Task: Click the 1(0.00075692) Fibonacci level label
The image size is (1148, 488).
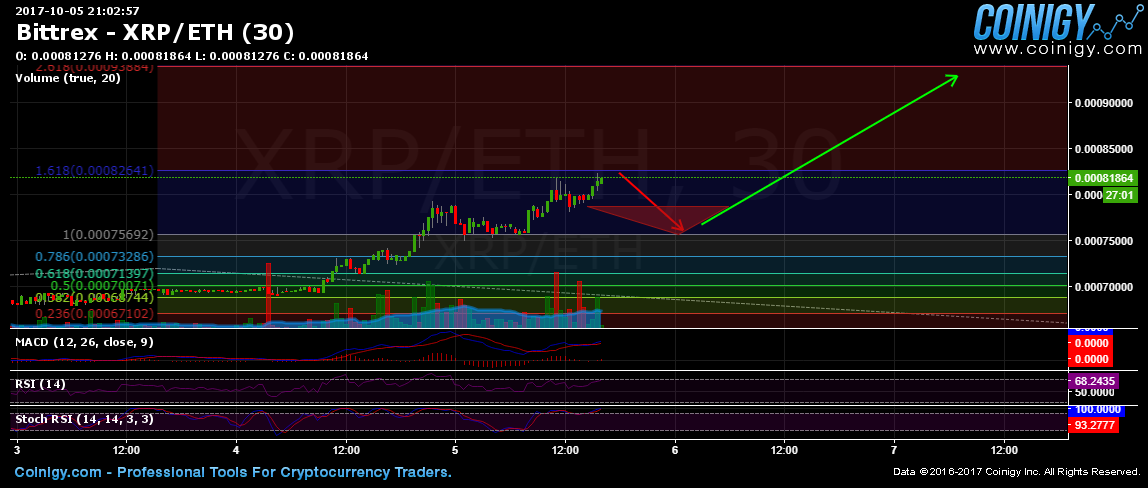Action: (x=110, y=235)
